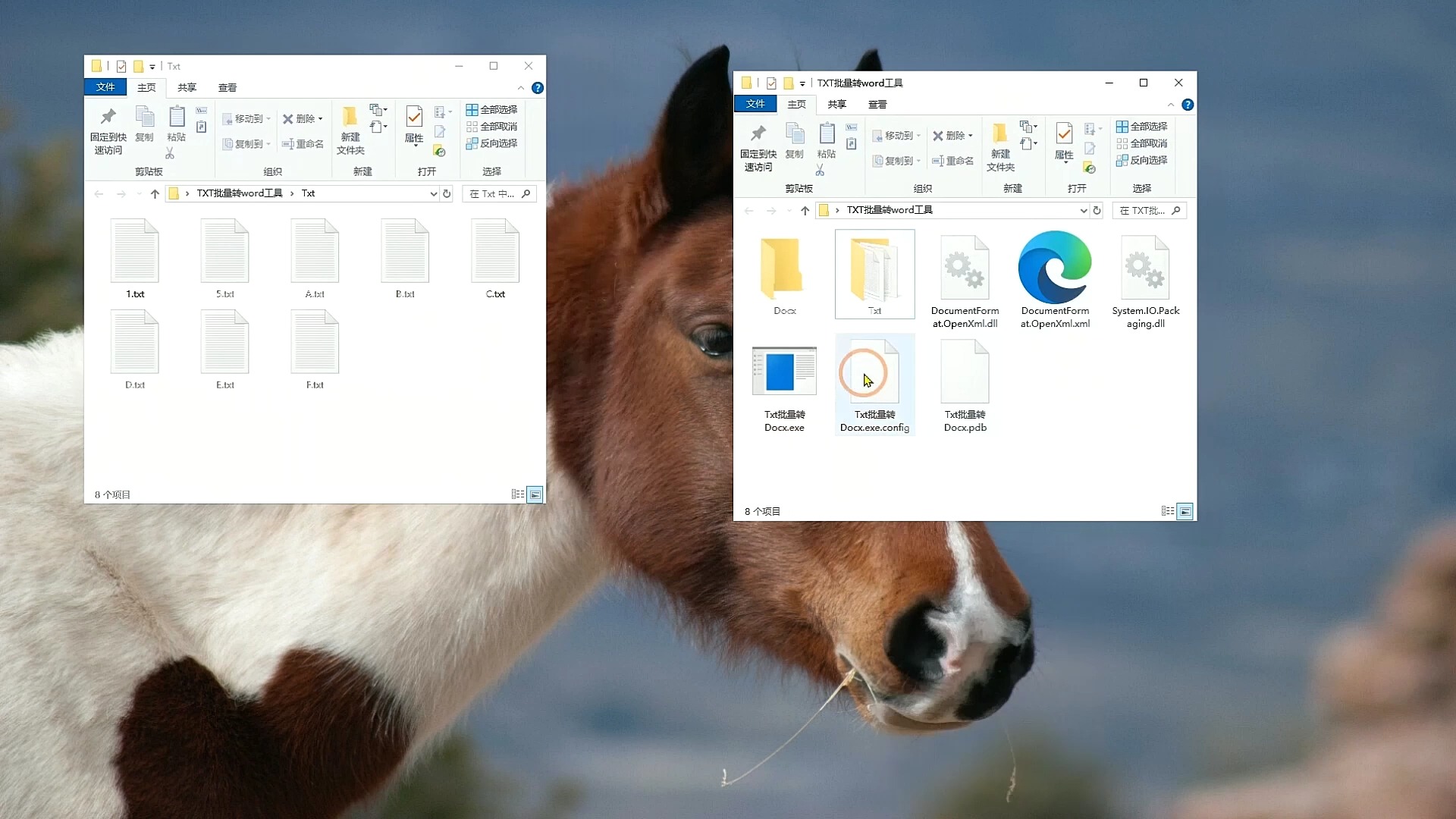Select System.IO.Packaging.dll file
The width and height of the screenshot is (1456, 819).
pos(1145,282)
